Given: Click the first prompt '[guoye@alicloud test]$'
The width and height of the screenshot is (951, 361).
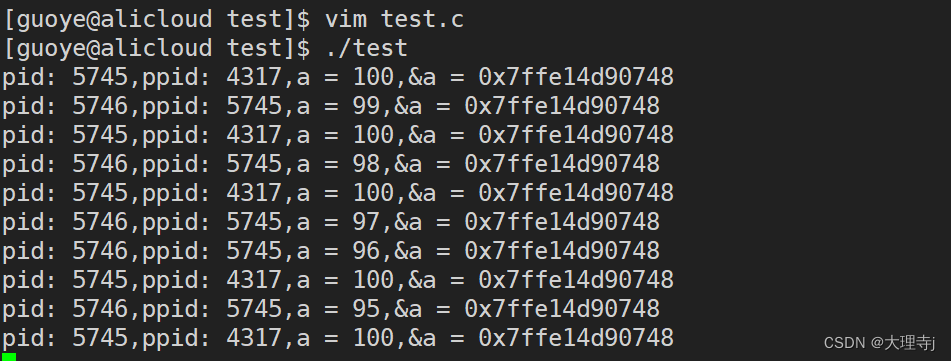Looking at the screenshot, I should click(156, 19).
